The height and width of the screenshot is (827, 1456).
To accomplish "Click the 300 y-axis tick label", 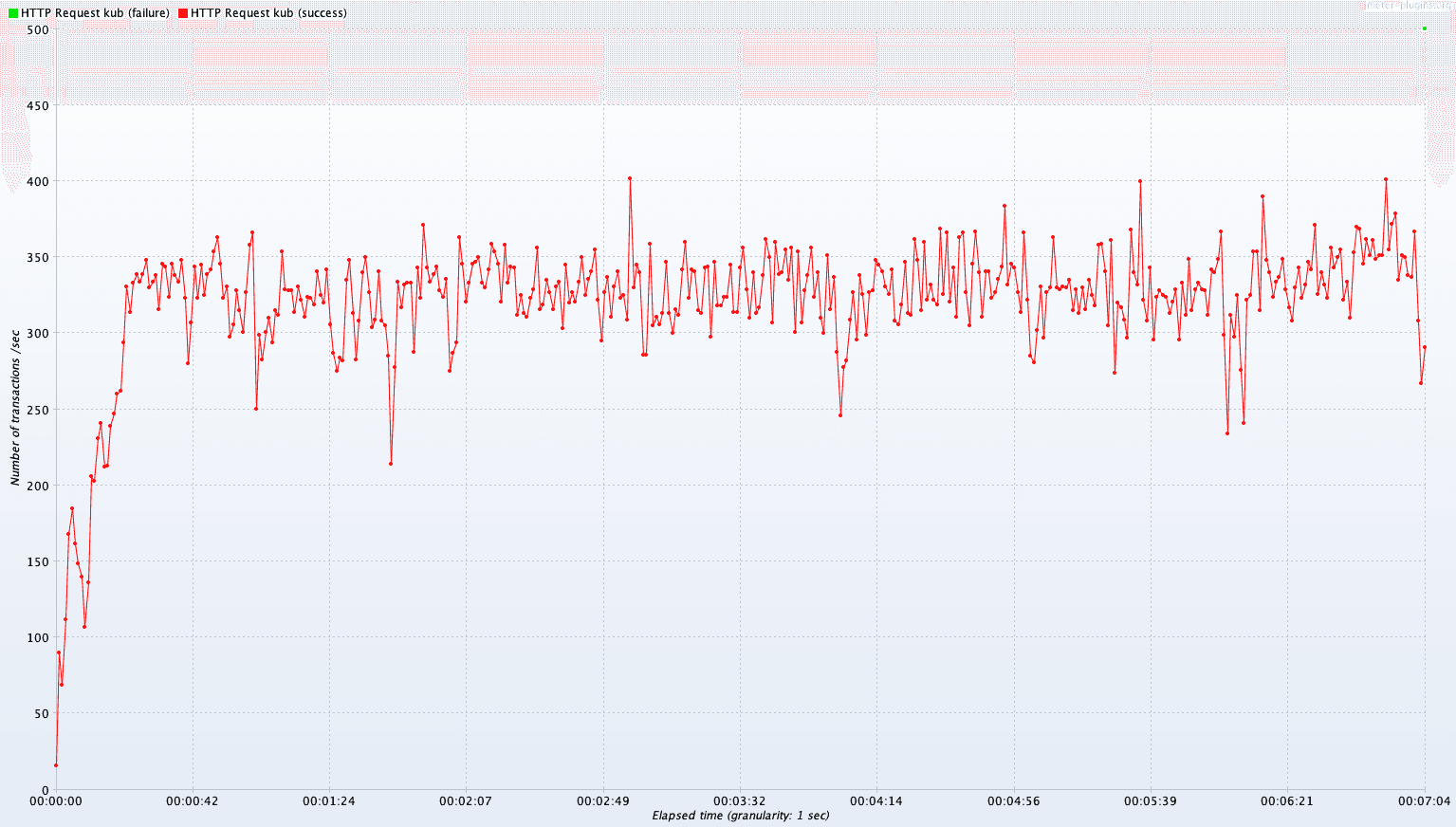I will pos(38,334).
